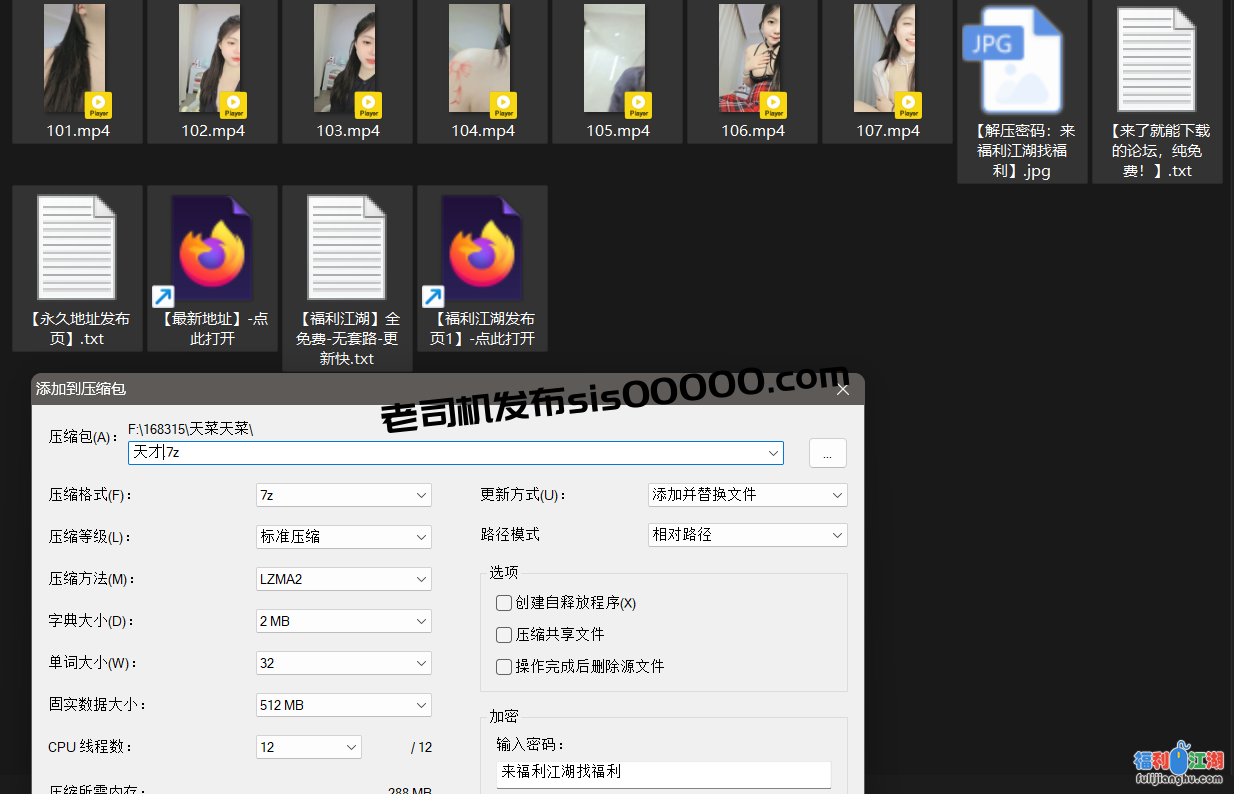1234x794 pixels.
Task: Open the 压缩方法 LZMA2 dropdown
Action: point(420,578)
